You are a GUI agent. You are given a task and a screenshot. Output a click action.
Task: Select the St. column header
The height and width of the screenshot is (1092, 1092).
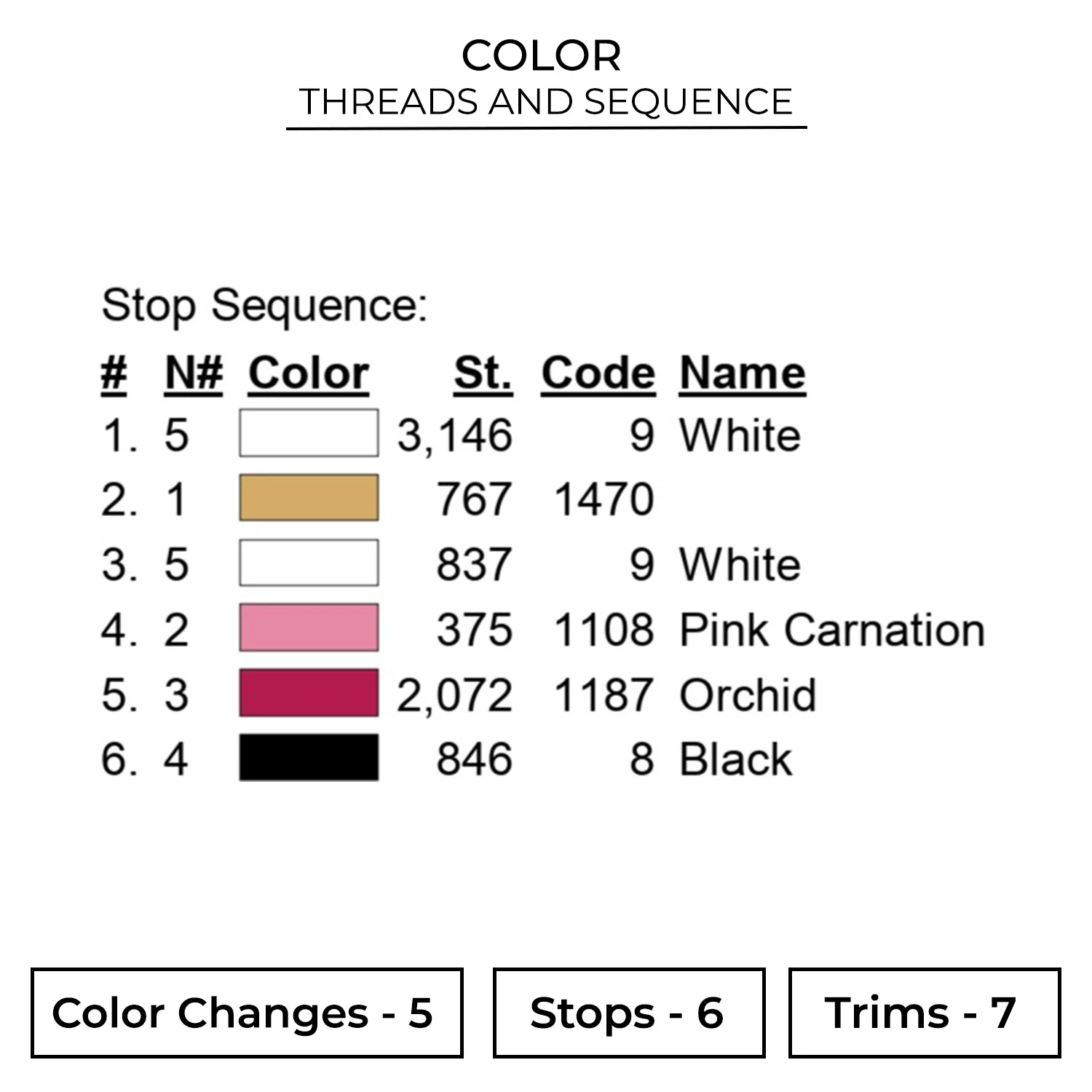(483, 374)
